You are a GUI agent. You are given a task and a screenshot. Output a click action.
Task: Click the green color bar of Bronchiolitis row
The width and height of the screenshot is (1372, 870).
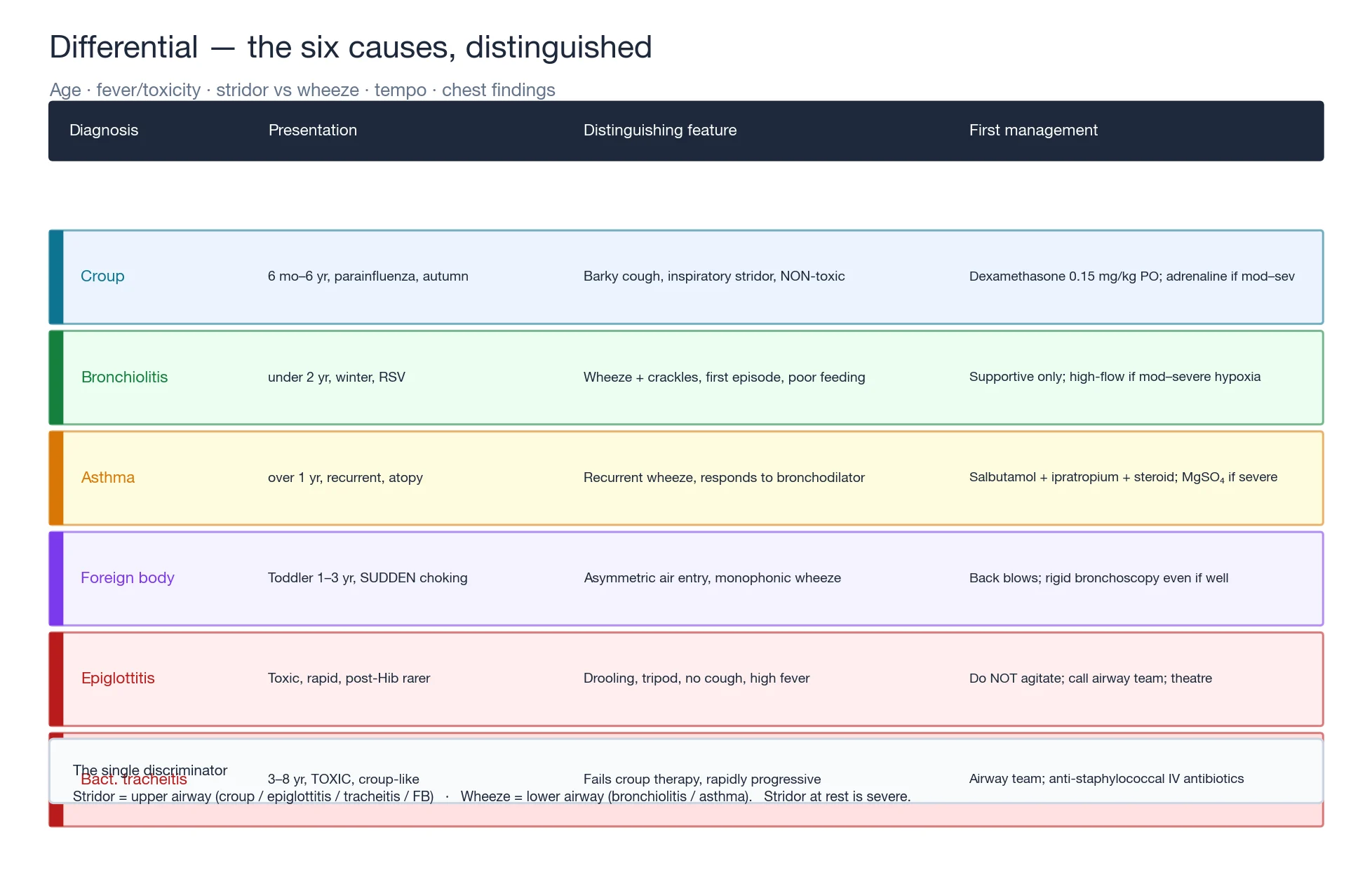[x=57, y=377]
